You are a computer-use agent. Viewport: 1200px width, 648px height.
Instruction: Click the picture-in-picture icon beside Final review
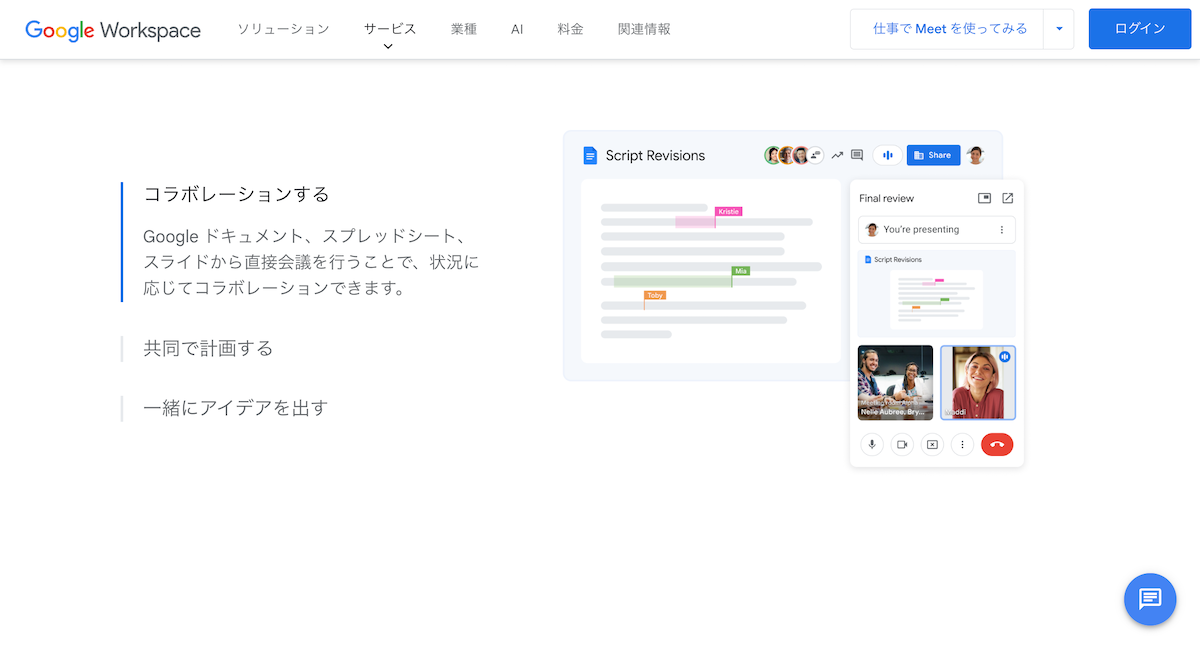(984, 198)
